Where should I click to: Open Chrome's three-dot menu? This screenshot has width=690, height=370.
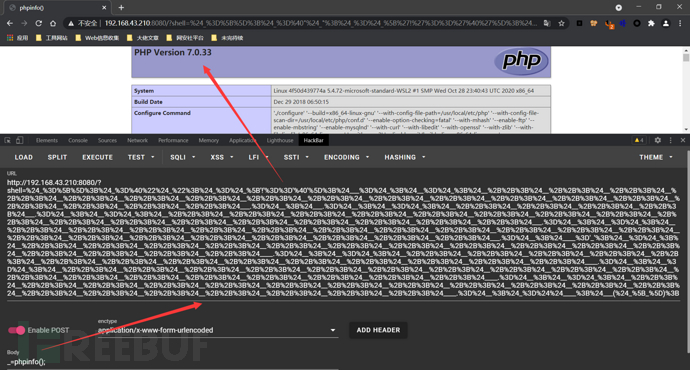pyautogui.click(x=680, y=23)
